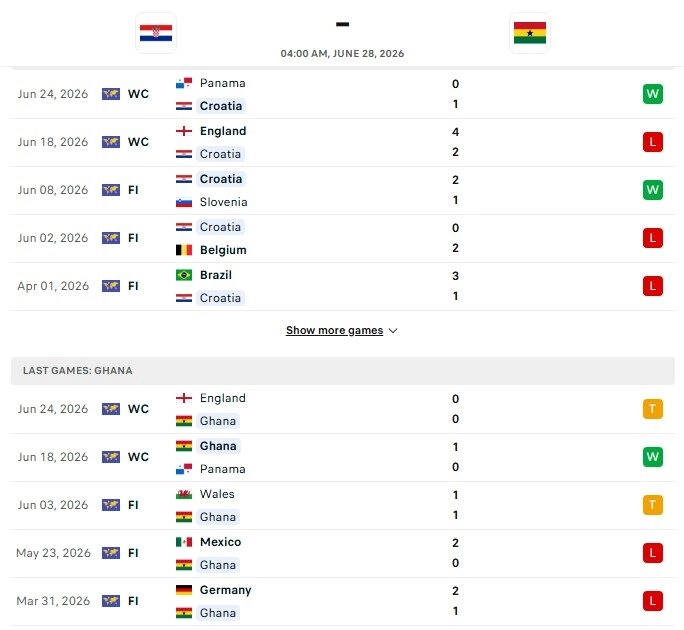Expand the Show more games link

[334, 330]
